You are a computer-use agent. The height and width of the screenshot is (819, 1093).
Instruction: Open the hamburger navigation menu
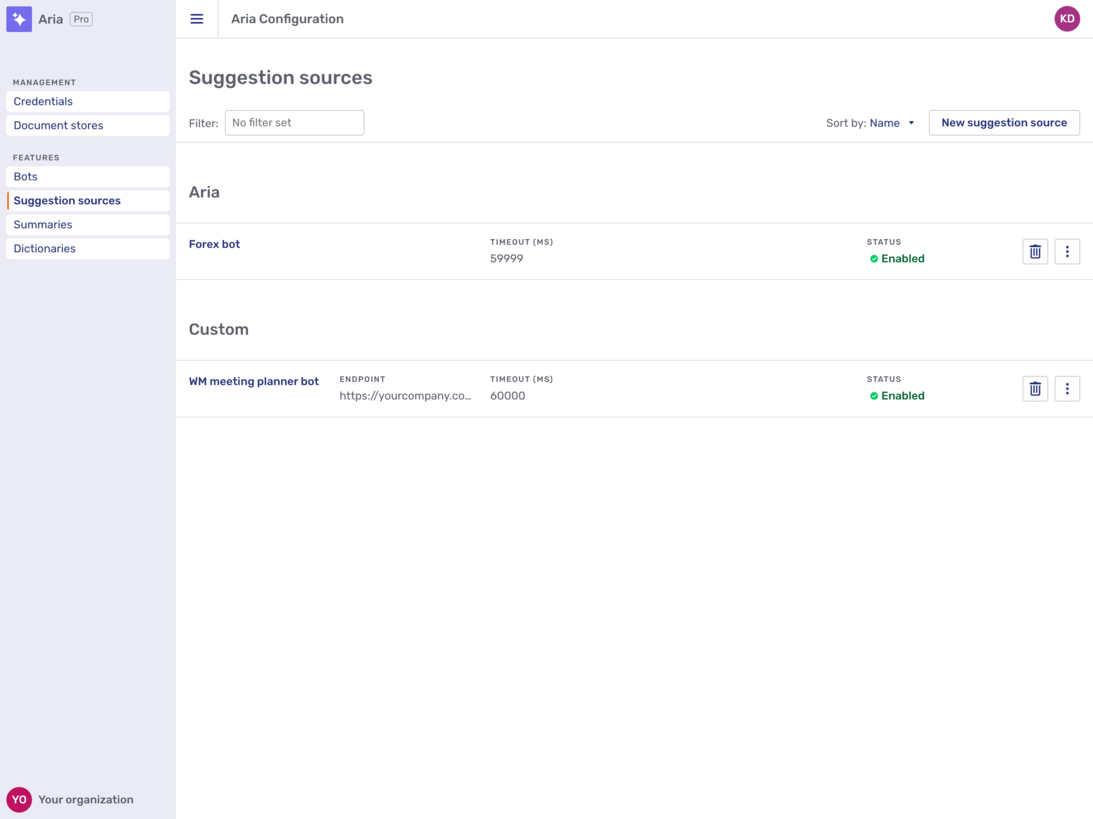(196, 18)
